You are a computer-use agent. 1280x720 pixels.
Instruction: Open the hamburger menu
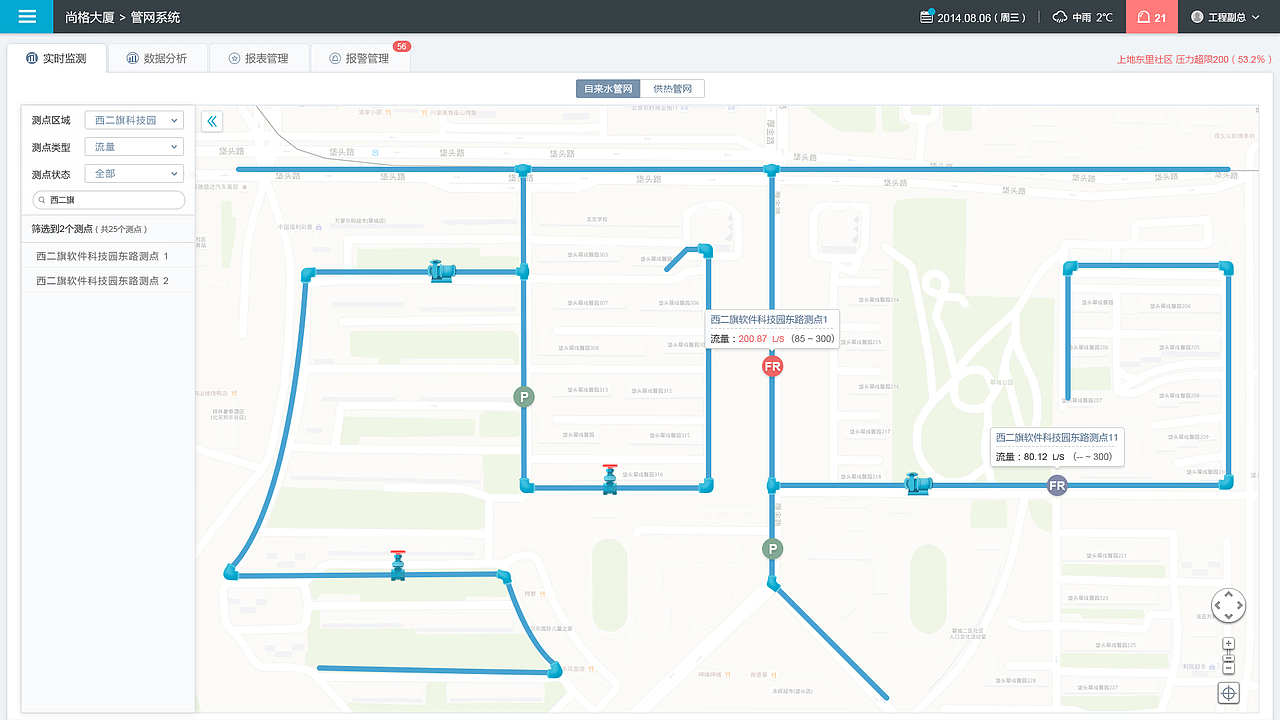26,17
